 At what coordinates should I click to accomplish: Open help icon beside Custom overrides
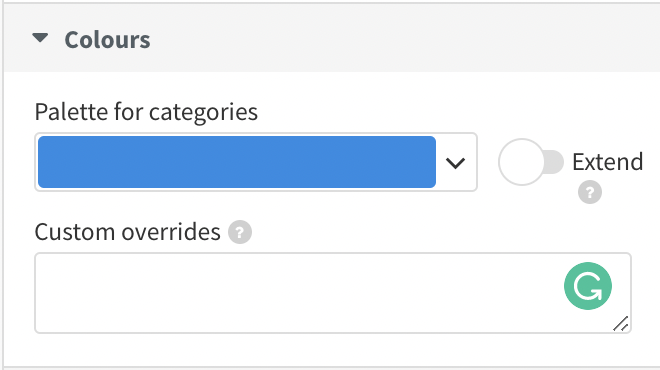tap(240, 232)
